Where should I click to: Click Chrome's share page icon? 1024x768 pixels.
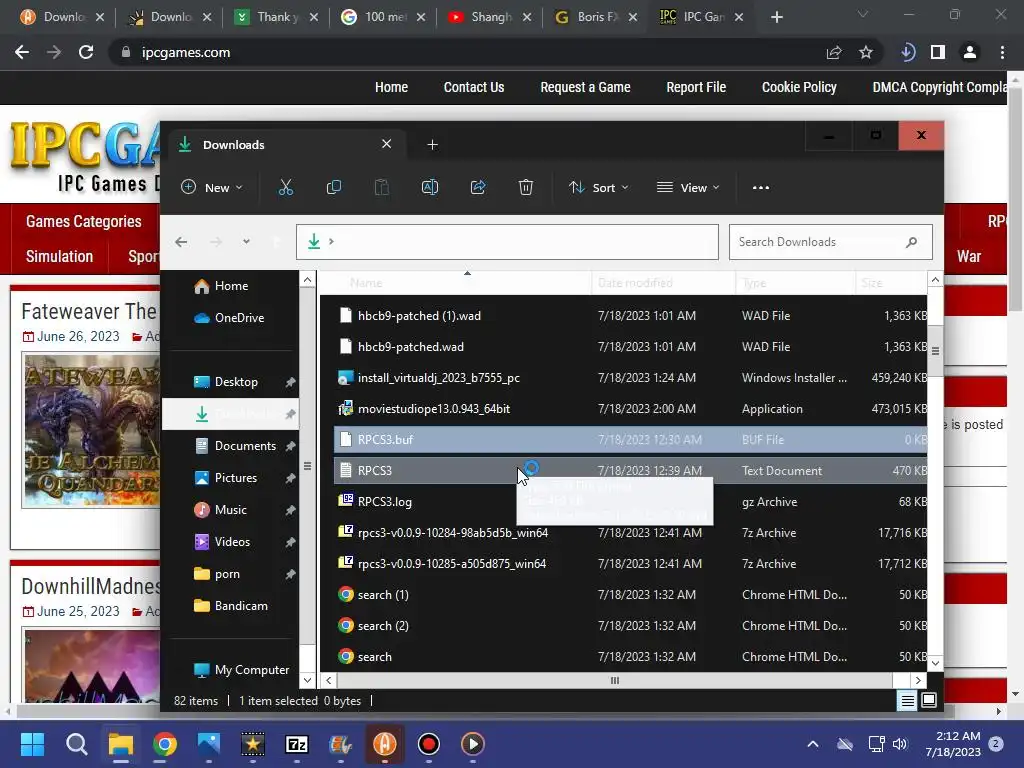834,52
